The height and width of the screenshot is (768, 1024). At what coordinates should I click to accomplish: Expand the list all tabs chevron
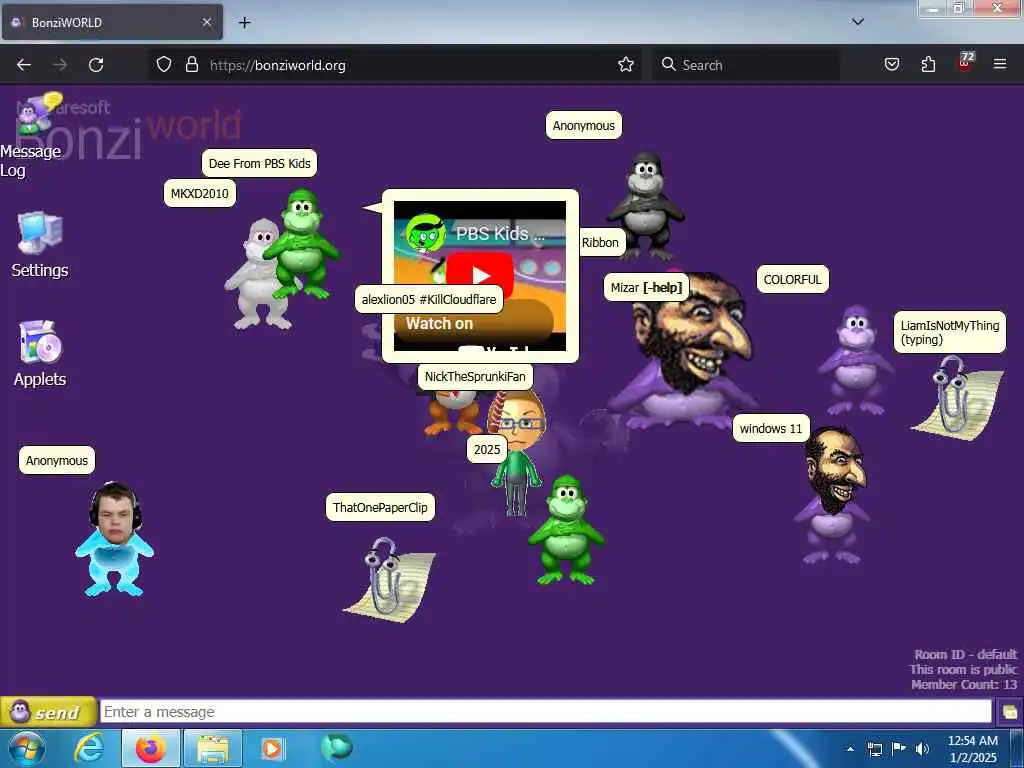[x=857, y=22]
